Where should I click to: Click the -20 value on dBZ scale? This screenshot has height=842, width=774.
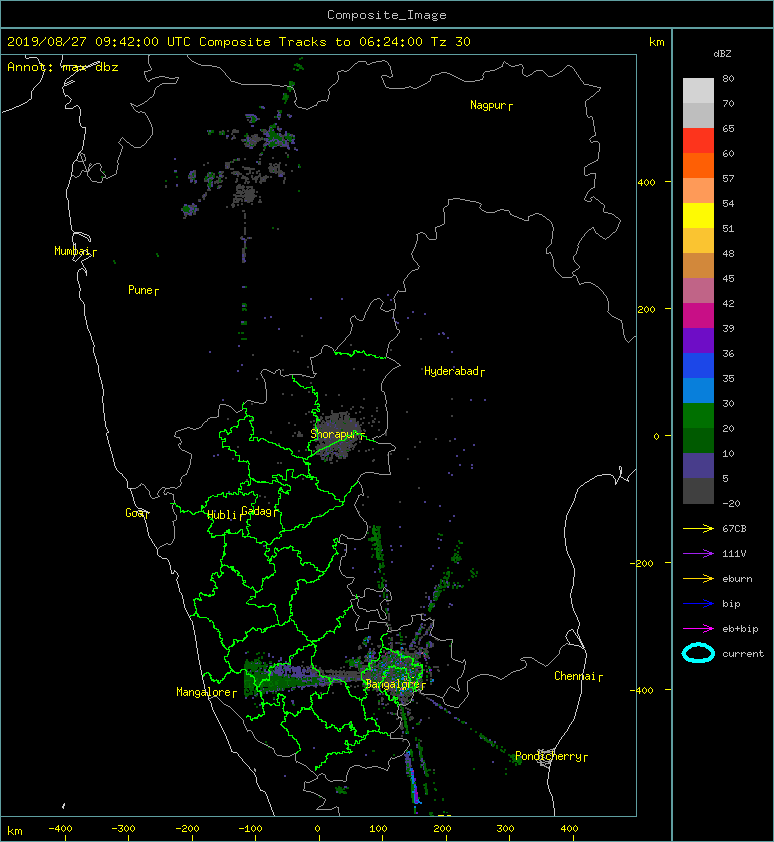731,504
